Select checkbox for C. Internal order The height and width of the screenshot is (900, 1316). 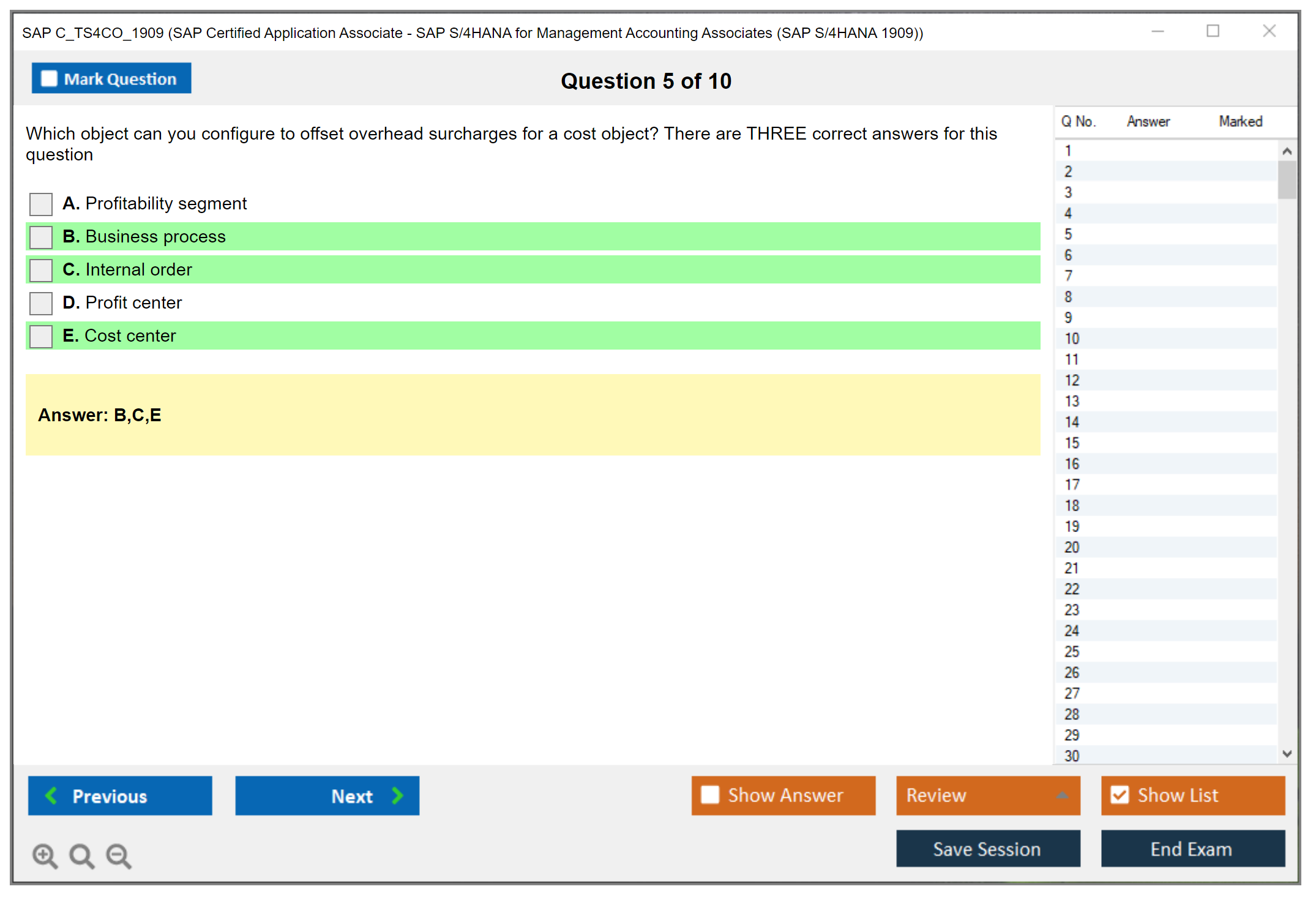41,270
